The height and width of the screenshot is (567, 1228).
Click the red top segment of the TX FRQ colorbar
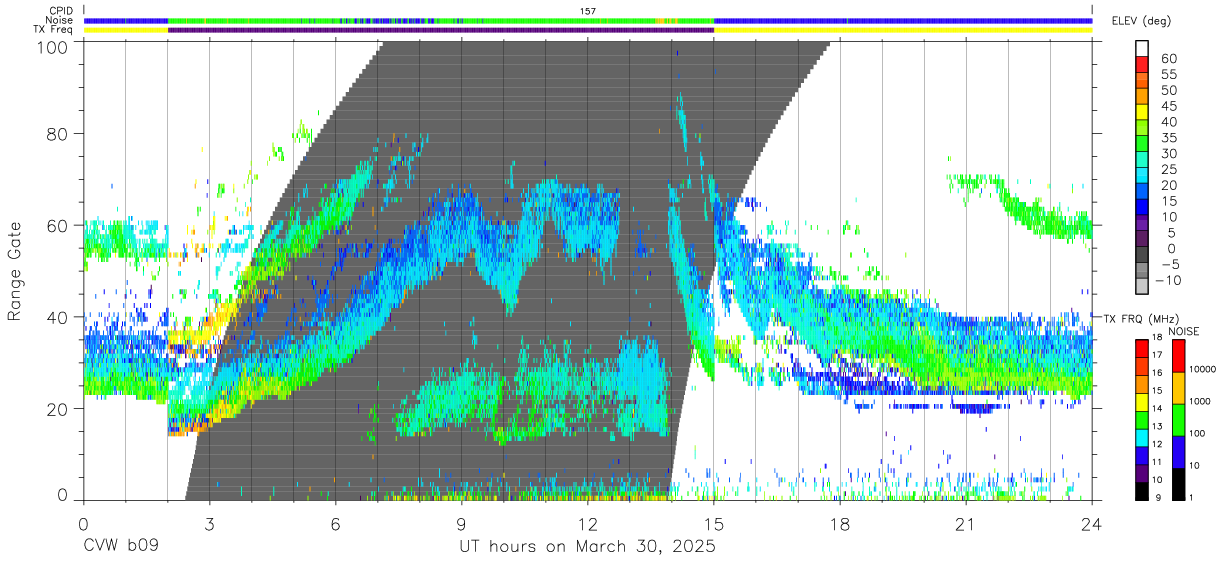(x=1142, y=347)
